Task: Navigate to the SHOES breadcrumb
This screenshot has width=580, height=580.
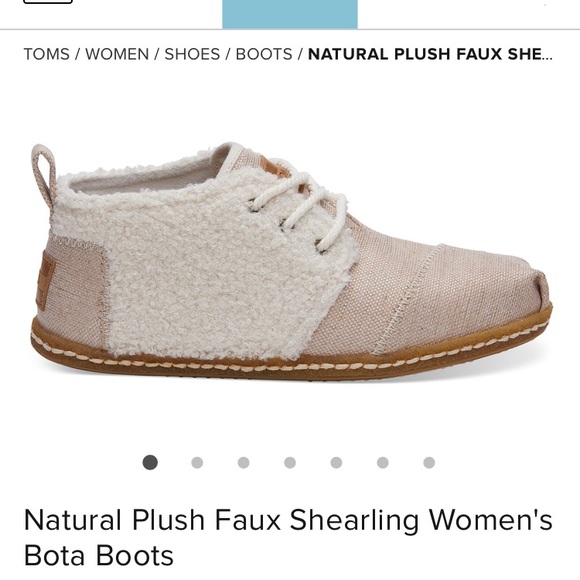Action: 192,54
